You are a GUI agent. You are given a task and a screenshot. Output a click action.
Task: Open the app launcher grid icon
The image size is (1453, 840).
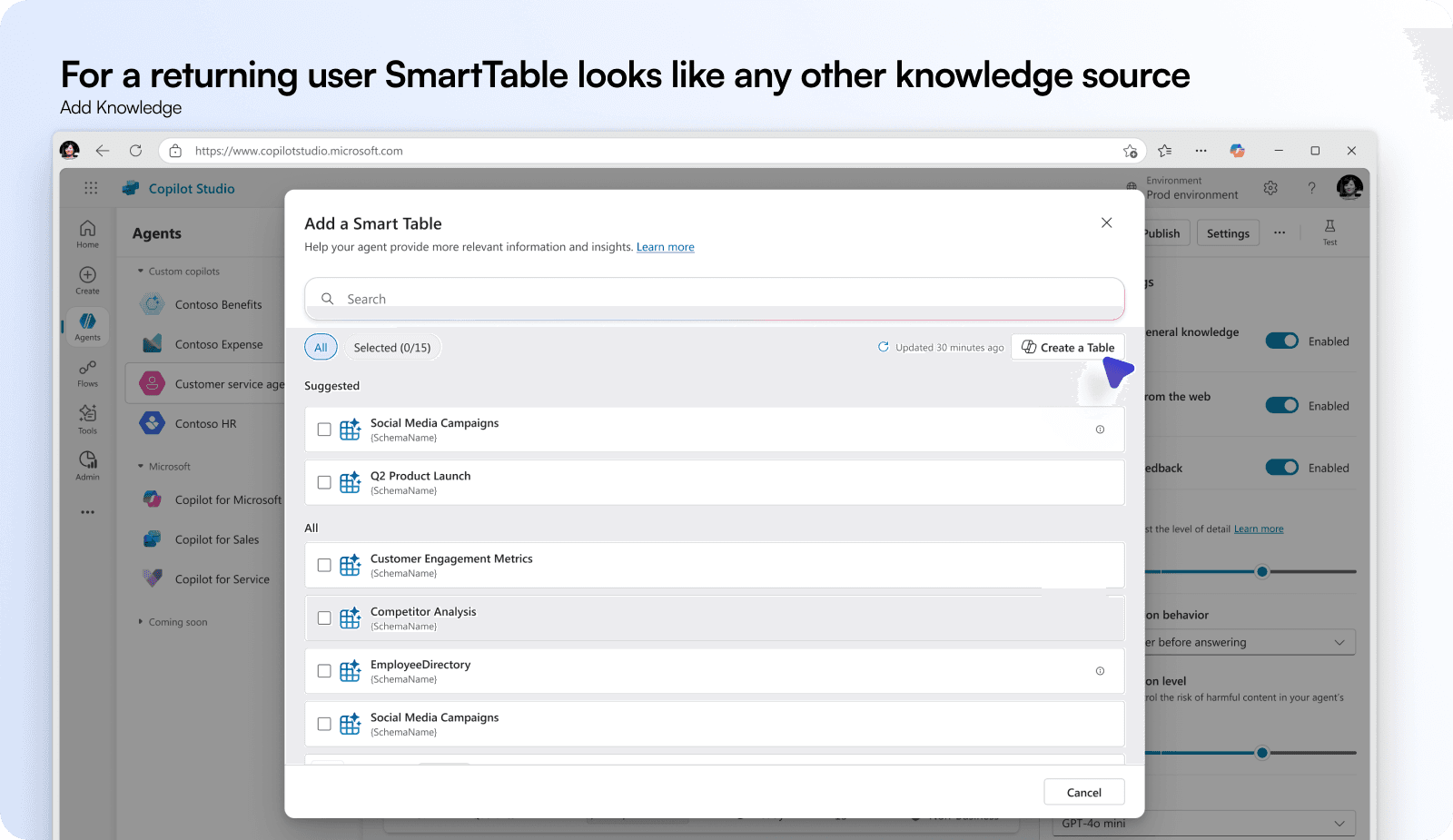point(91,188)
